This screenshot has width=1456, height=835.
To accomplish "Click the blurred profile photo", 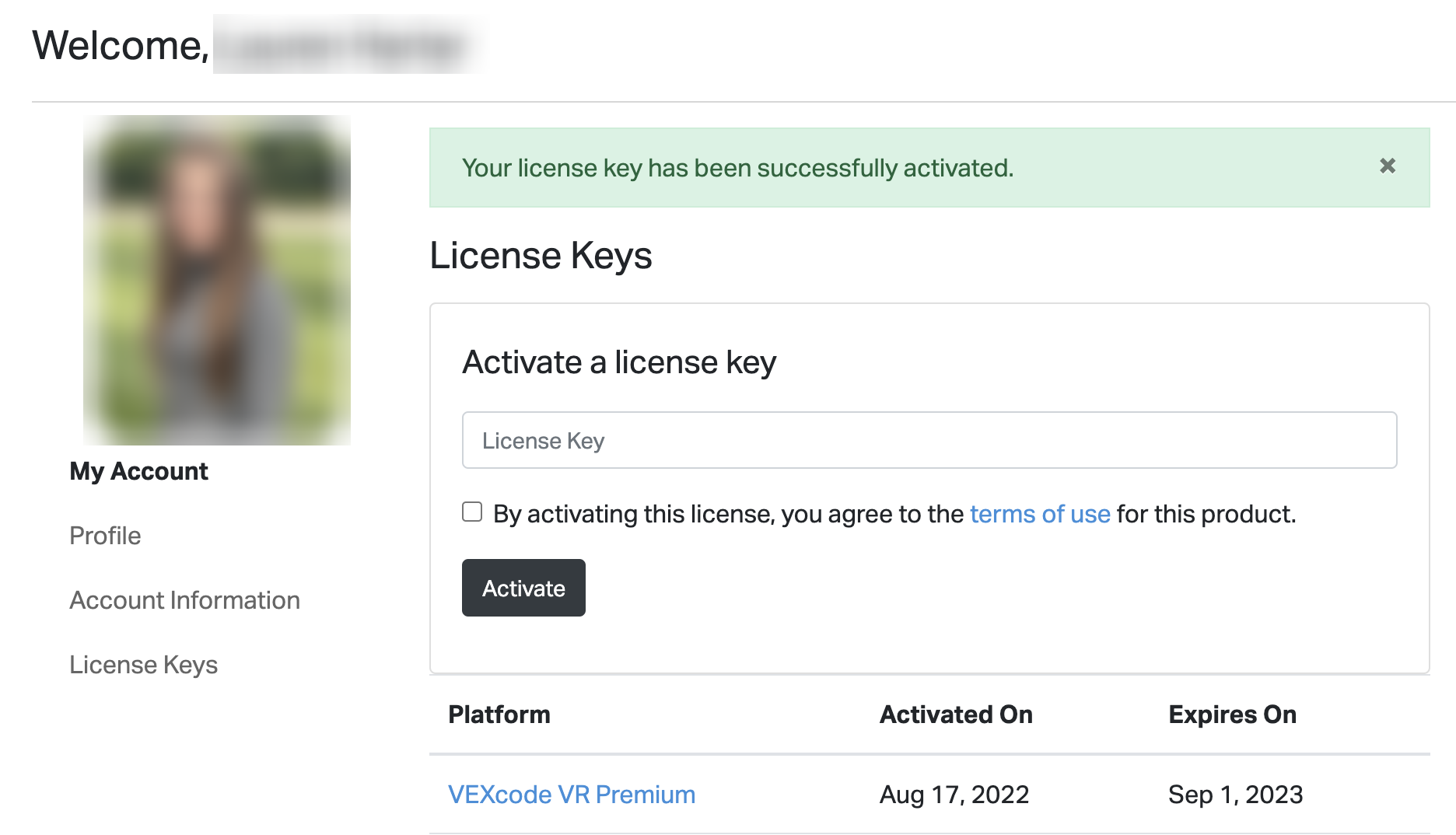I will 217,280.
